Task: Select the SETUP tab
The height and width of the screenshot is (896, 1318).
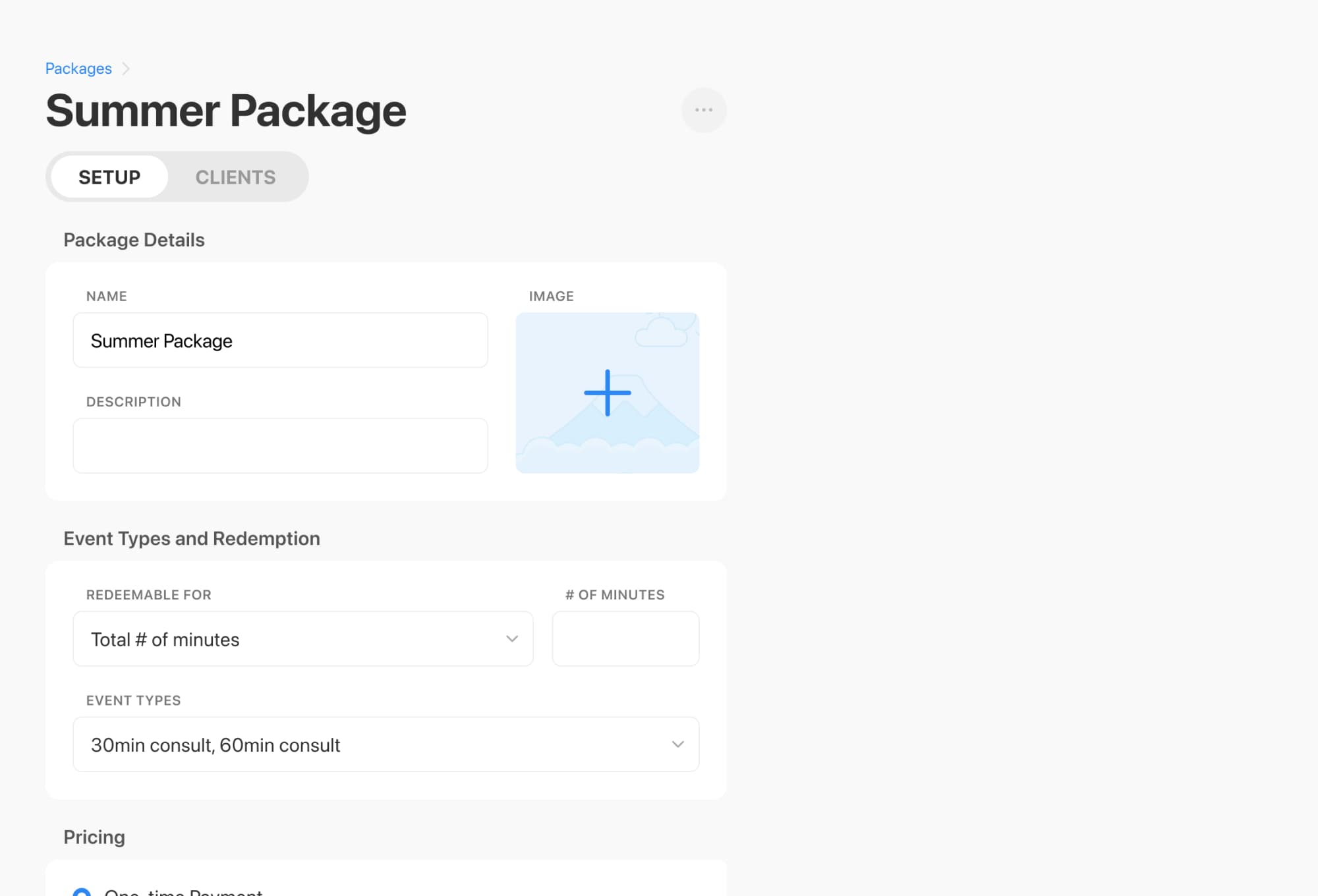Action: 109,177
